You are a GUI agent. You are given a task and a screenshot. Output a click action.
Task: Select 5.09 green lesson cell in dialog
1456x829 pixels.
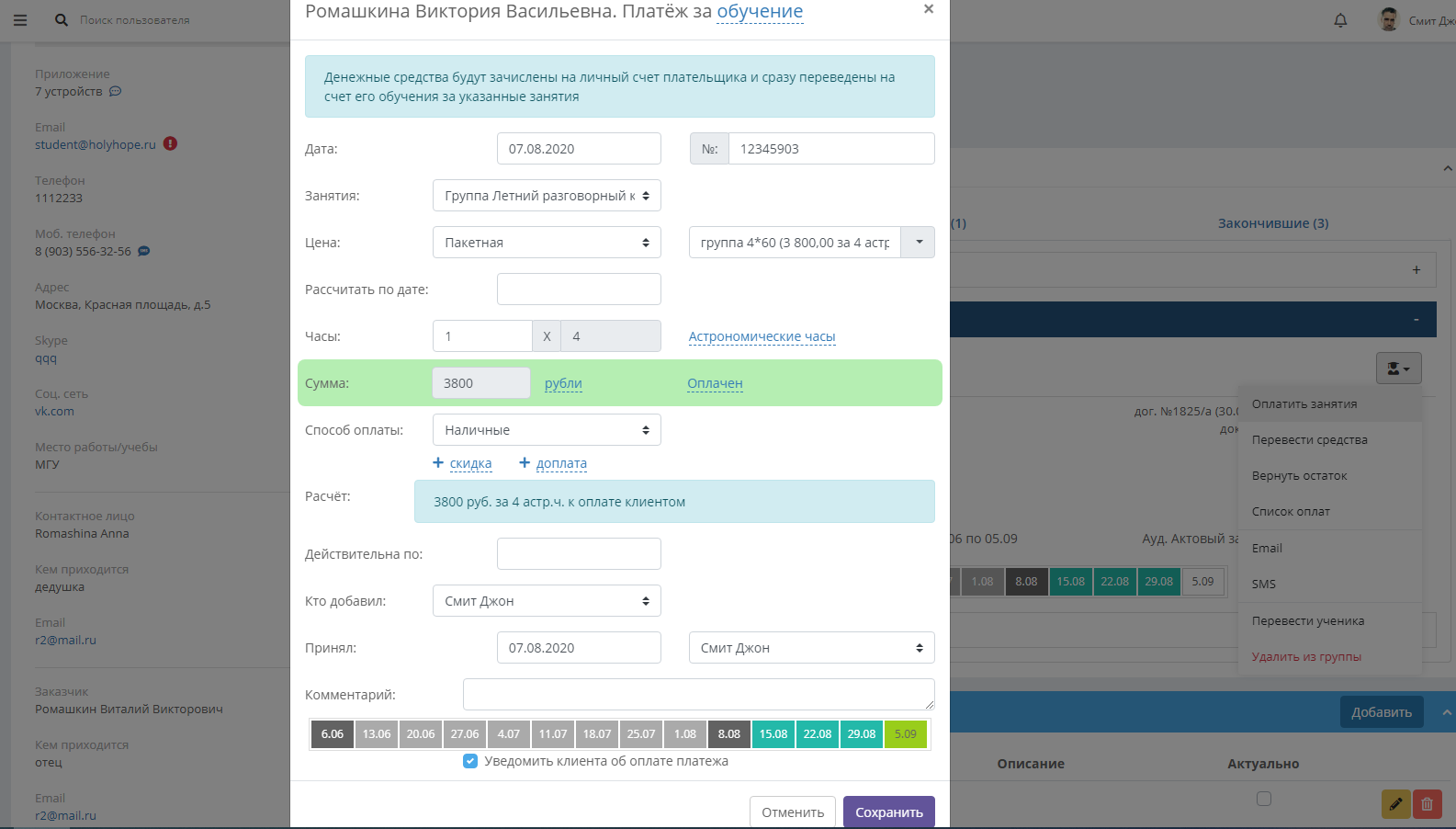[x=906, y=733]
